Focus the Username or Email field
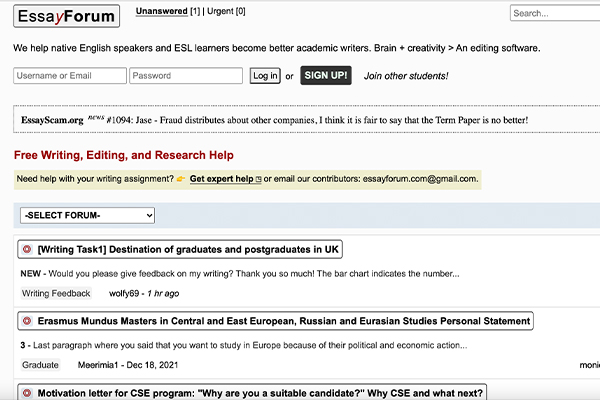This screenshot has width=600, height=400. pos(70,76)
